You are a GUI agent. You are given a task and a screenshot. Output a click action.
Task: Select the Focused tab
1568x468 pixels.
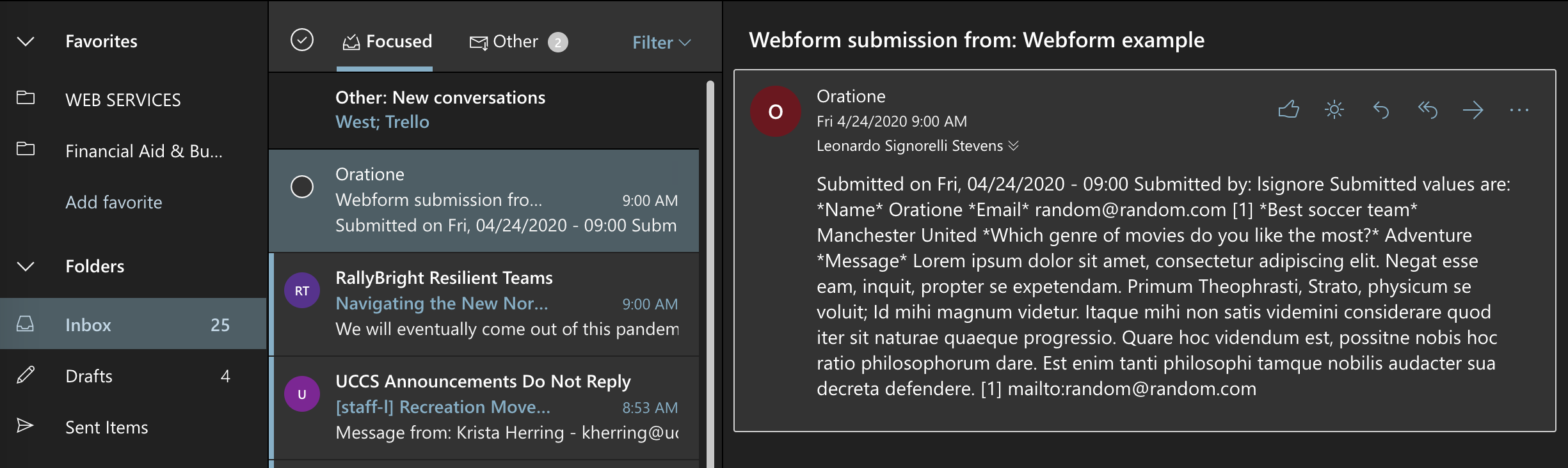tap(387, 42)
